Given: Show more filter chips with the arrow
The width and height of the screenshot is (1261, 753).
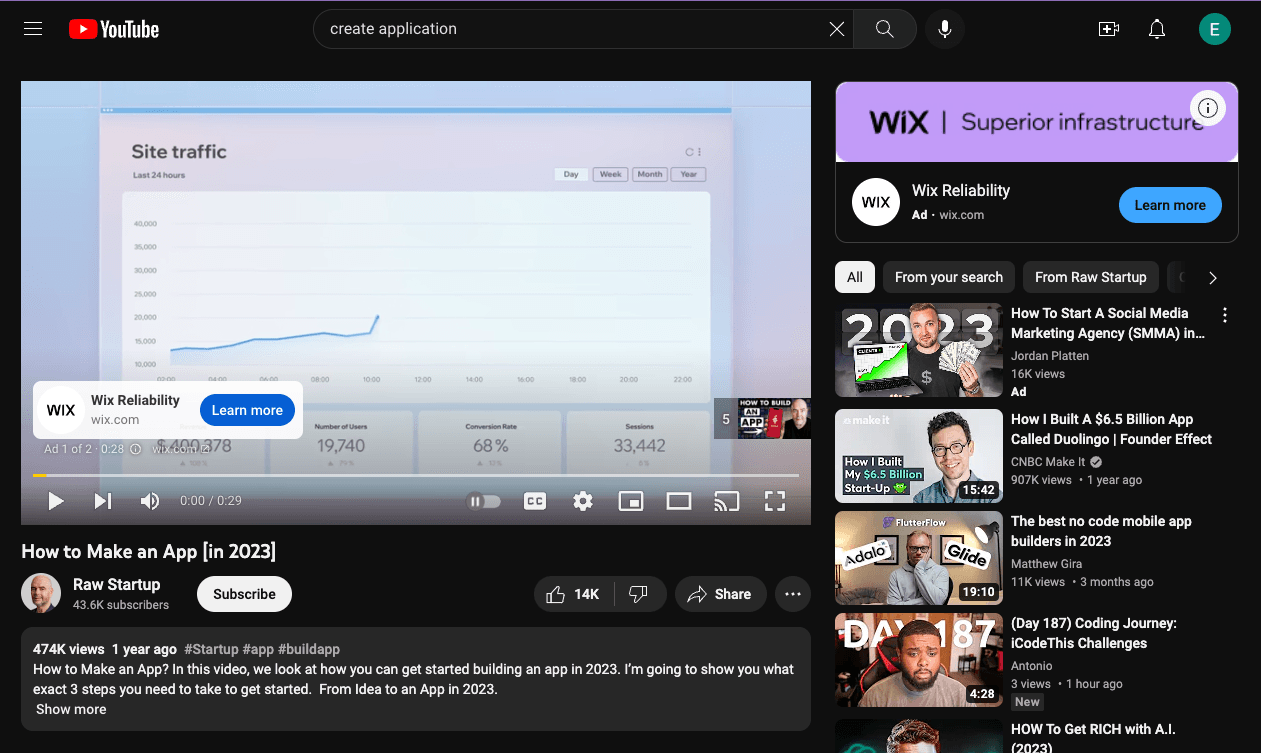Looking at the screenshot, I should click(x=1213, y=278).
